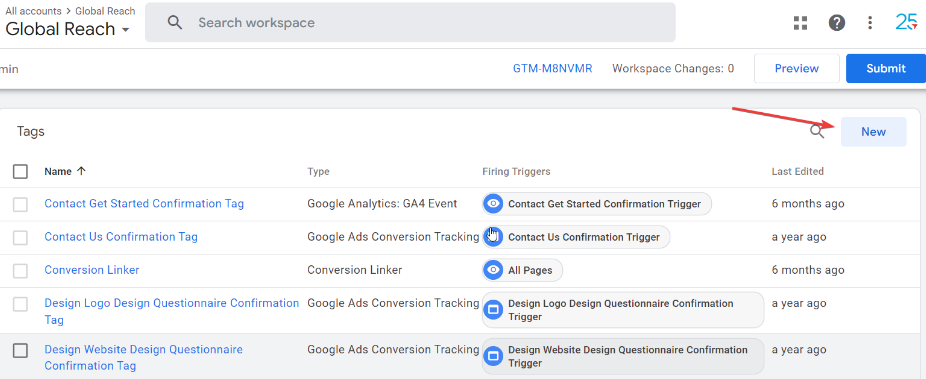Check the Contact Get Started Confirmation Tag row
The height and width of the screenshot is (379, 926).
(x=20, y=204)
